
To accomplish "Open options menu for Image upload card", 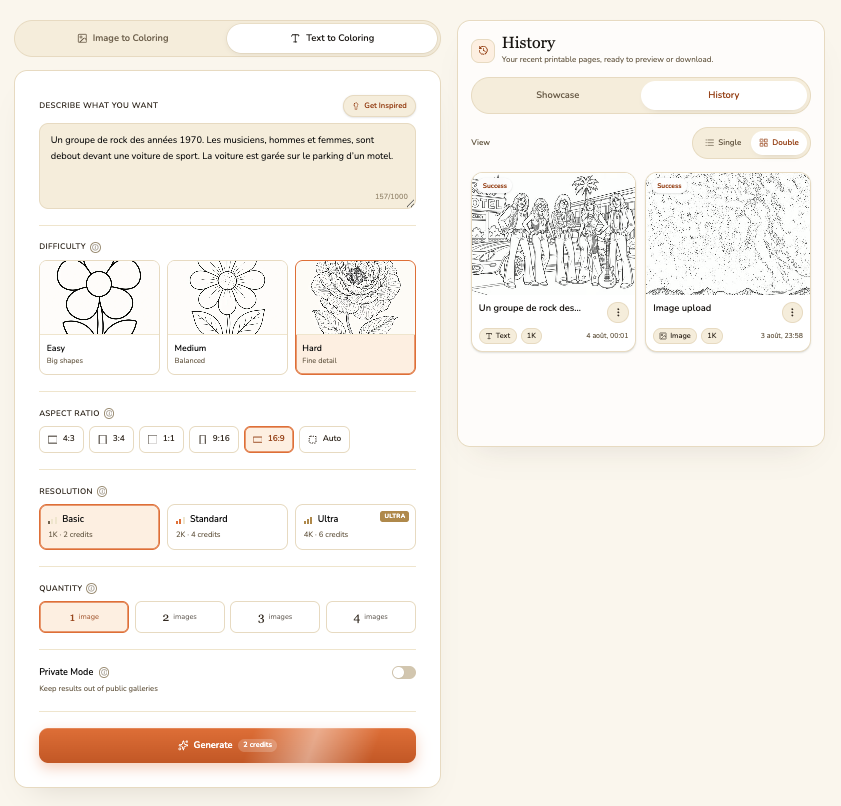I will click(792, 312).
